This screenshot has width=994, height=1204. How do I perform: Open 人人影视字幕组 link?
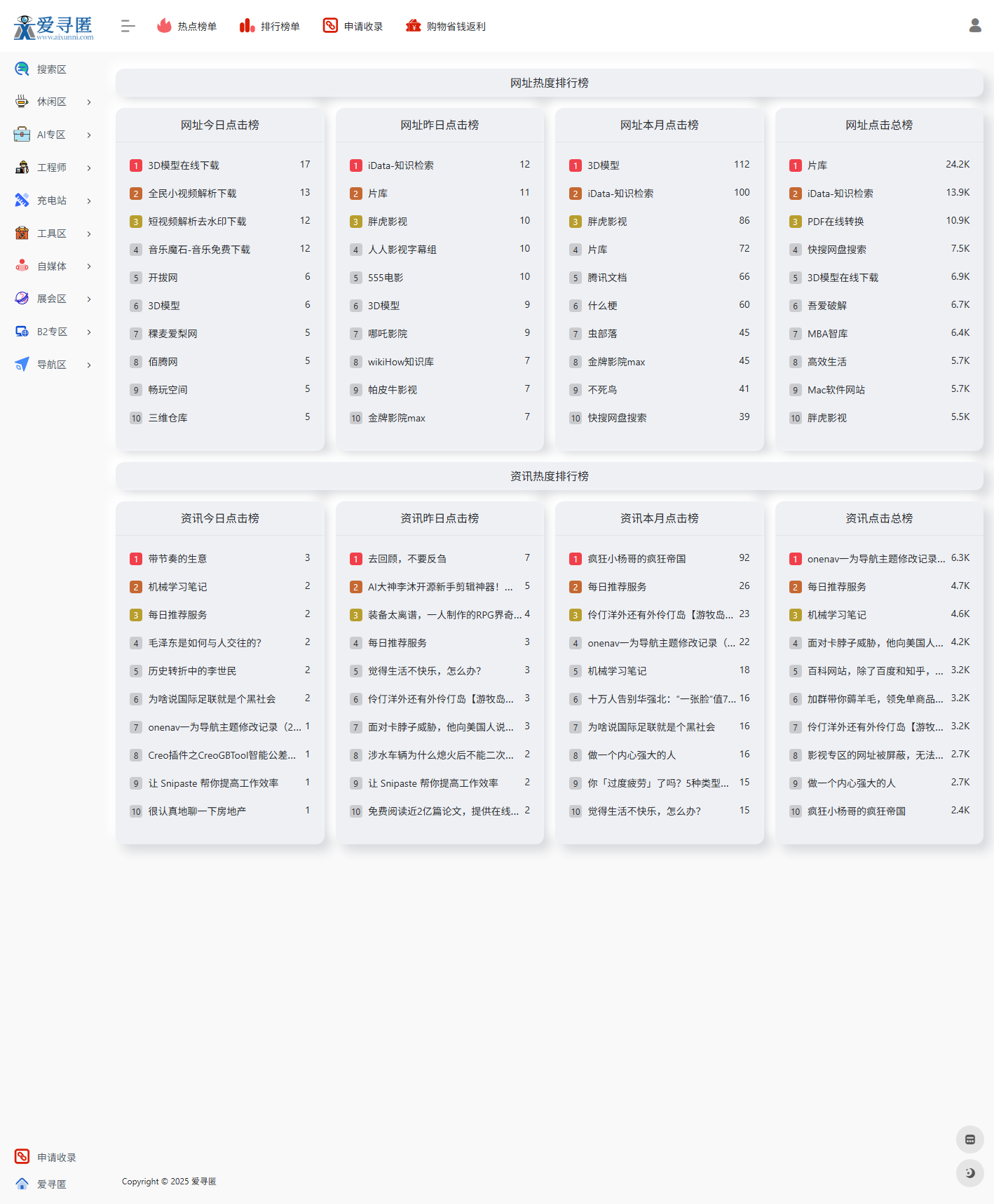(x=402, y=250)
